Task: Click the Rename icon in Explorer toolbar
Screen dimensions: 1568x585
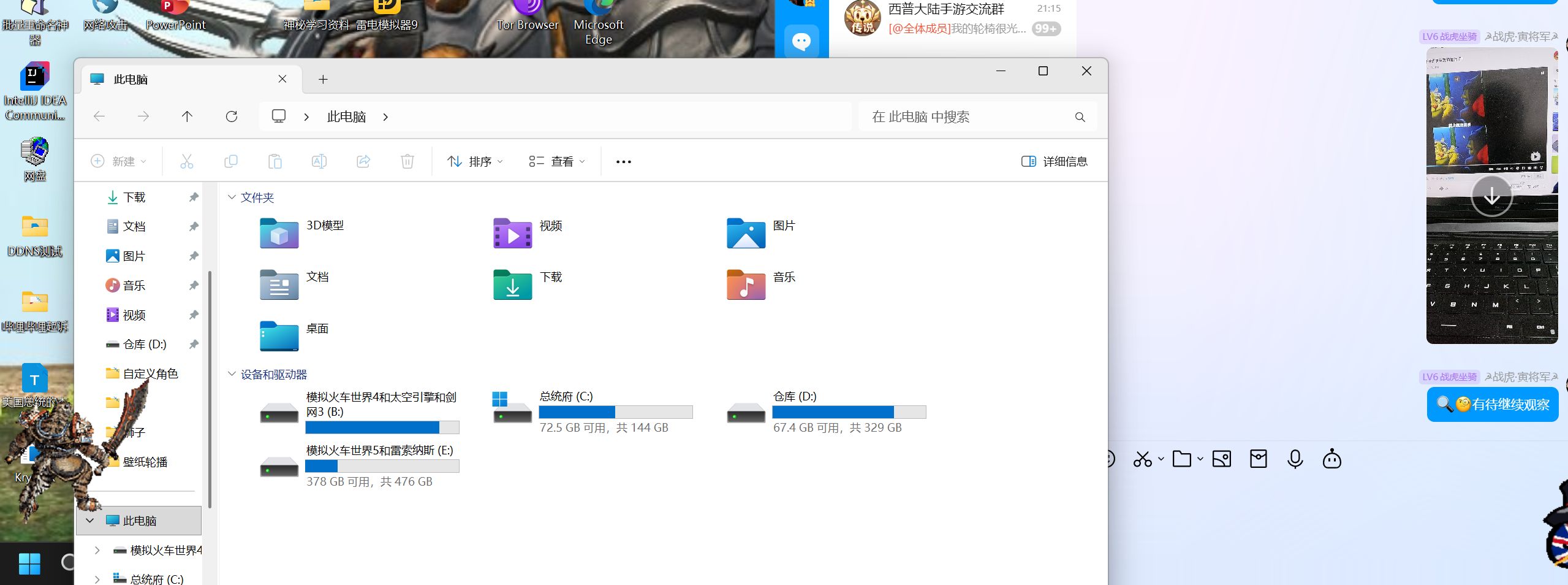Action: click(x=319, y=161)
